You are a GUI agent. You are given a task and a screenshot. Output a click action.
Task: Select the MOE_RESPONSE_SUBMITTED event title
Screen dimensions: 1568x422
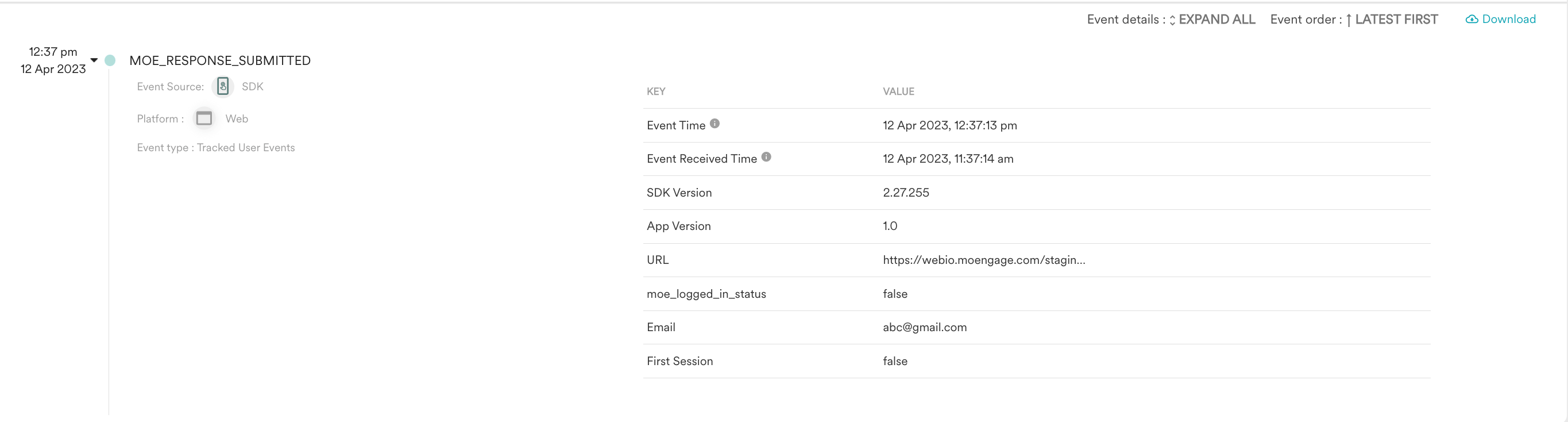(220, 60)
